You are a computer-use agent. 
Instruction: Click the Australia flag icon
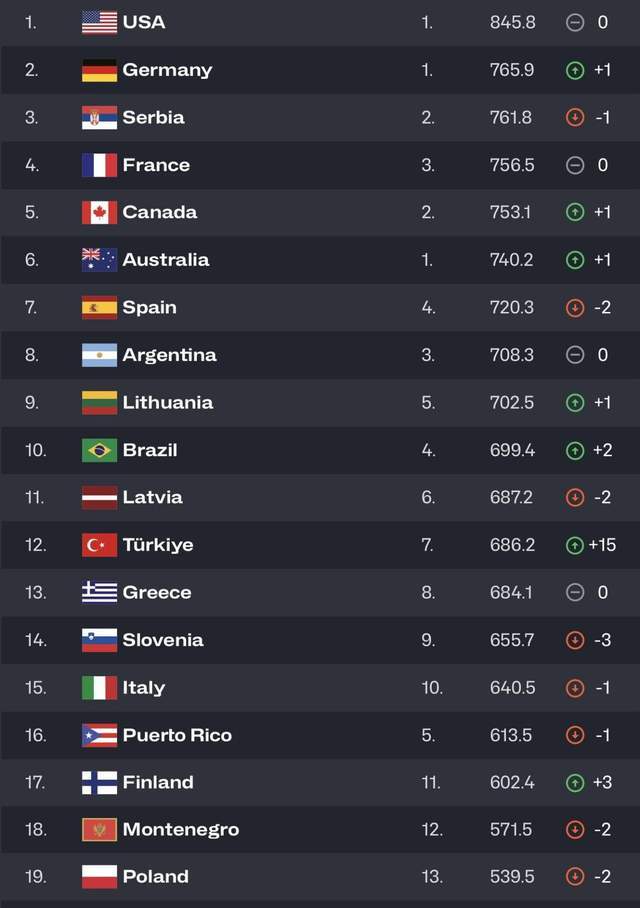point(99,260)
